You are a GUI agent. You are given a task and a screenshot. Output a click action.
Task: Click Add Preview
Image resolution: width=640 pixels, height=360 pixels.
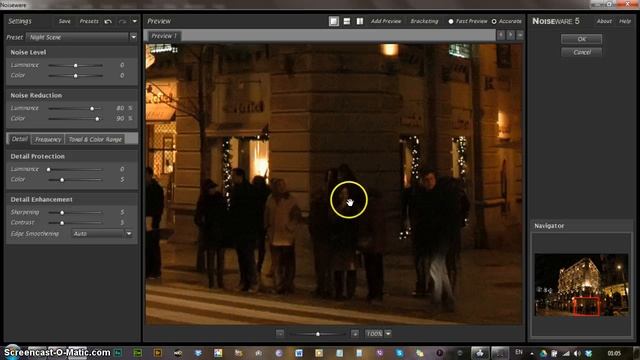click(386, 21)
